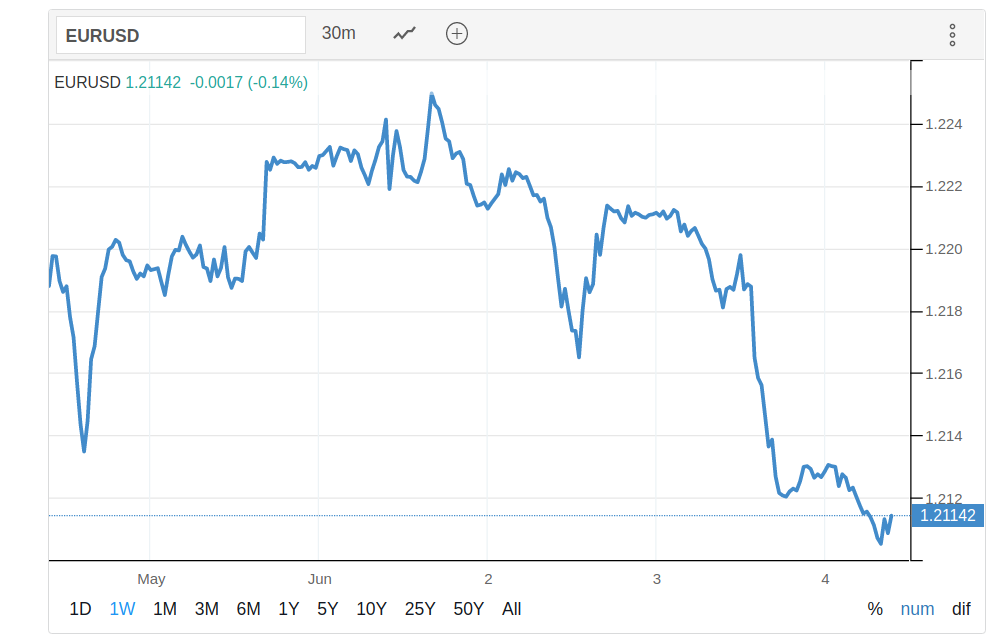Image resolution: width=998 pixels, height=644 pixels.
Task: Select the 50Y time range
Action: tap(468, 609)
